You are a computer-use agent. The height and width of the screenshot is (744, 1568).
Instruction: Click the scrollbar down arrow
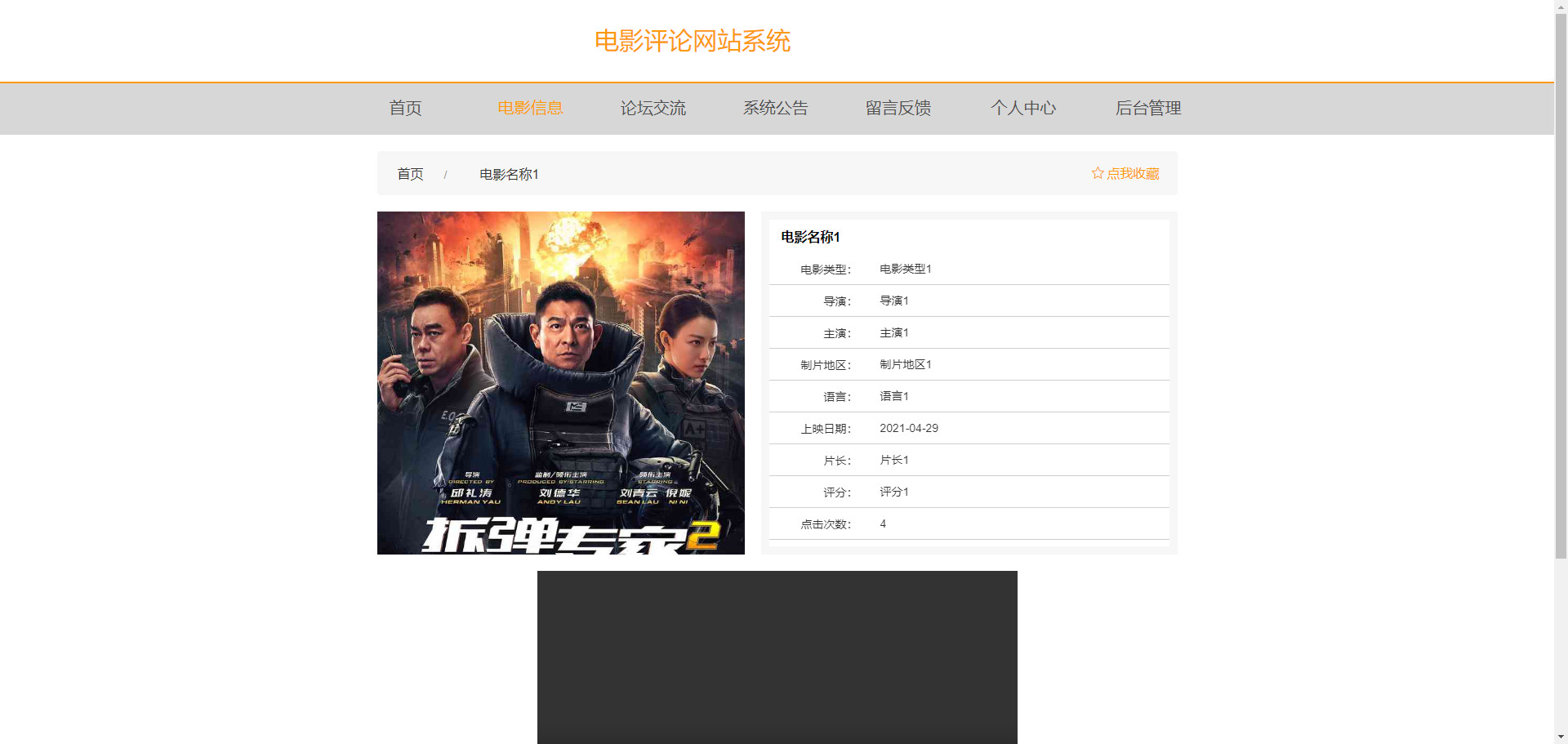(1561, 737)
